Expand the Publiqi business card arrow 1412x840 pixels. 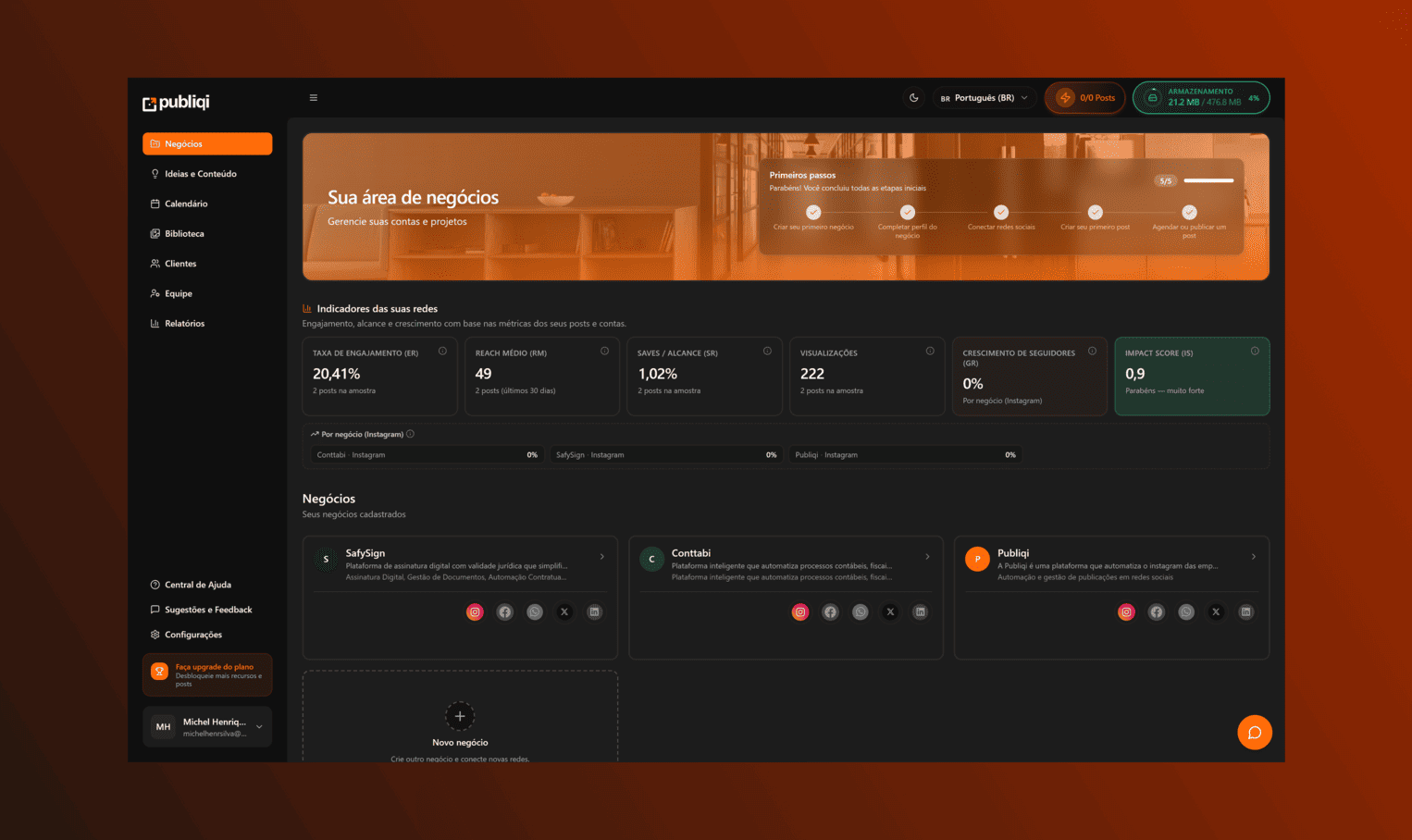click(x=1254, y=557)
